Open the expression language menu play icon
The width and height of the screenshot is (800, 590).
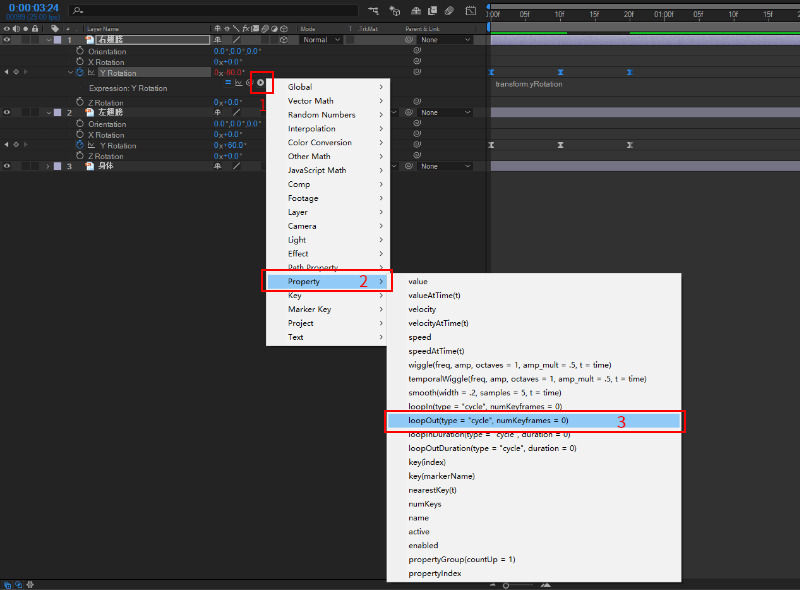pos(261,83)
